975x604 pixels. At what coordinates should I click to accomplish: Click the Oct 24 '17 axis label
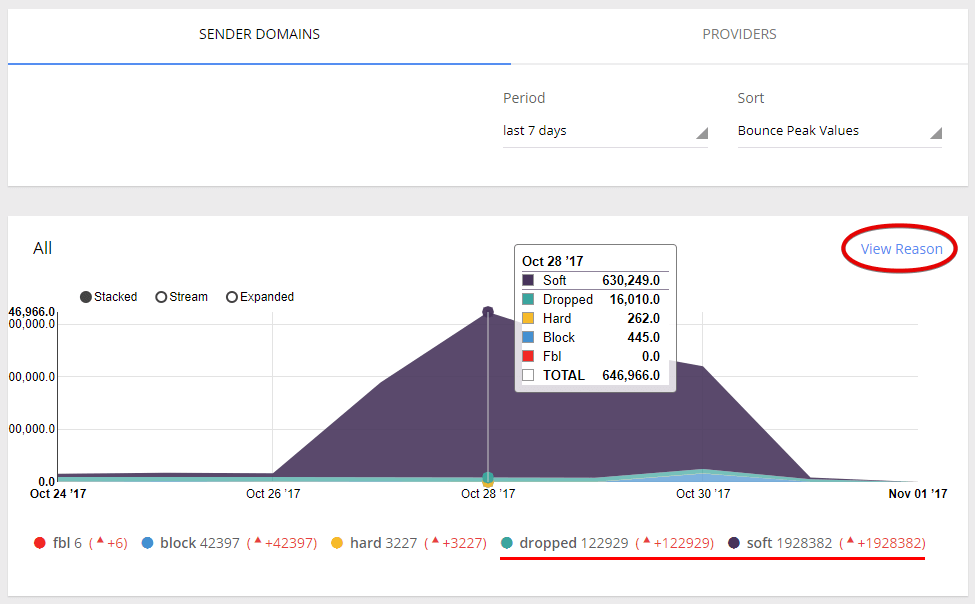pos(58,494)
